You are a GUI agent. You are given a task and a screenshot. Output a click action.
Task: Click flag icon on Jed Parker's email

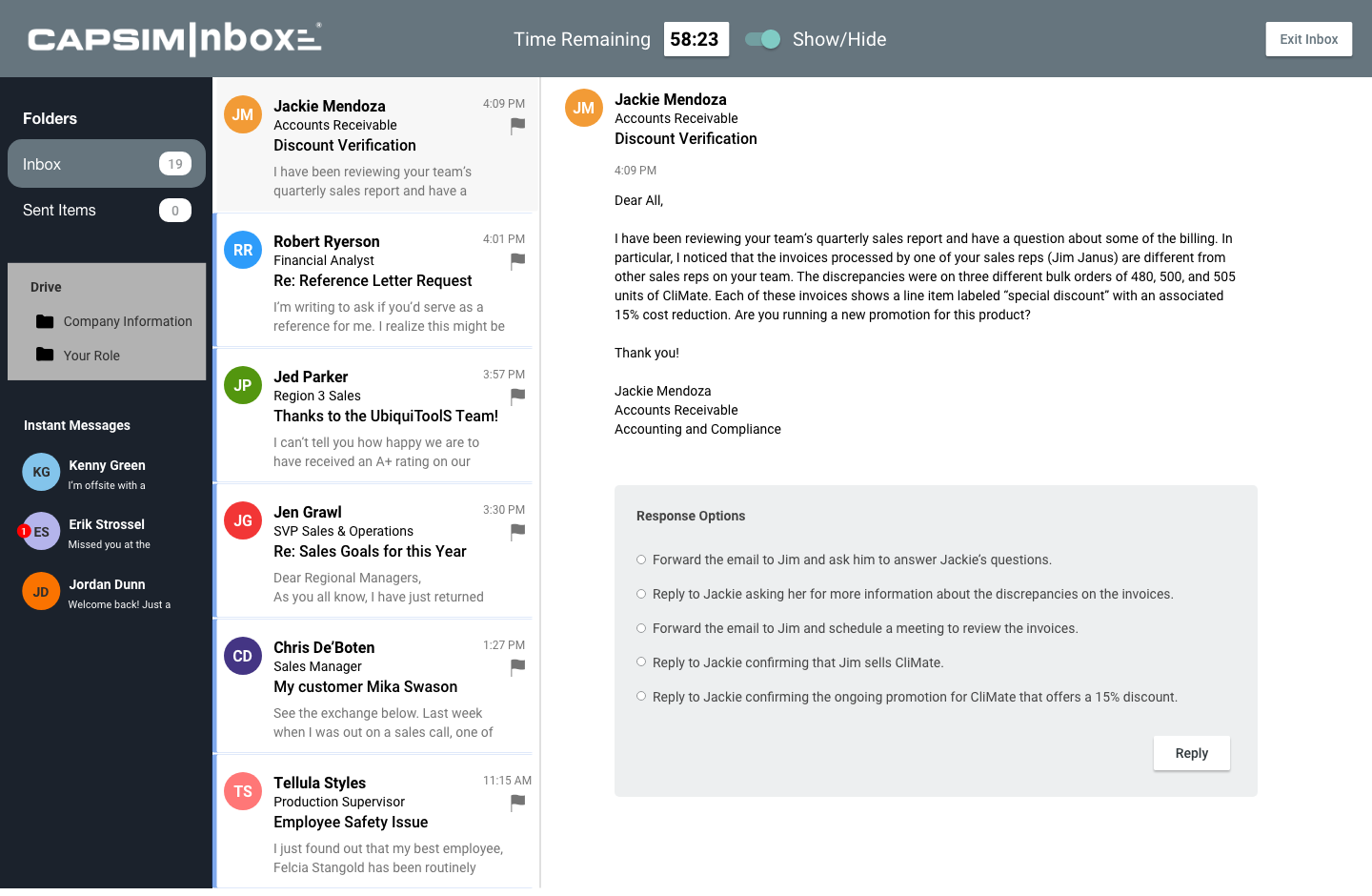click(x=517, y=396)
